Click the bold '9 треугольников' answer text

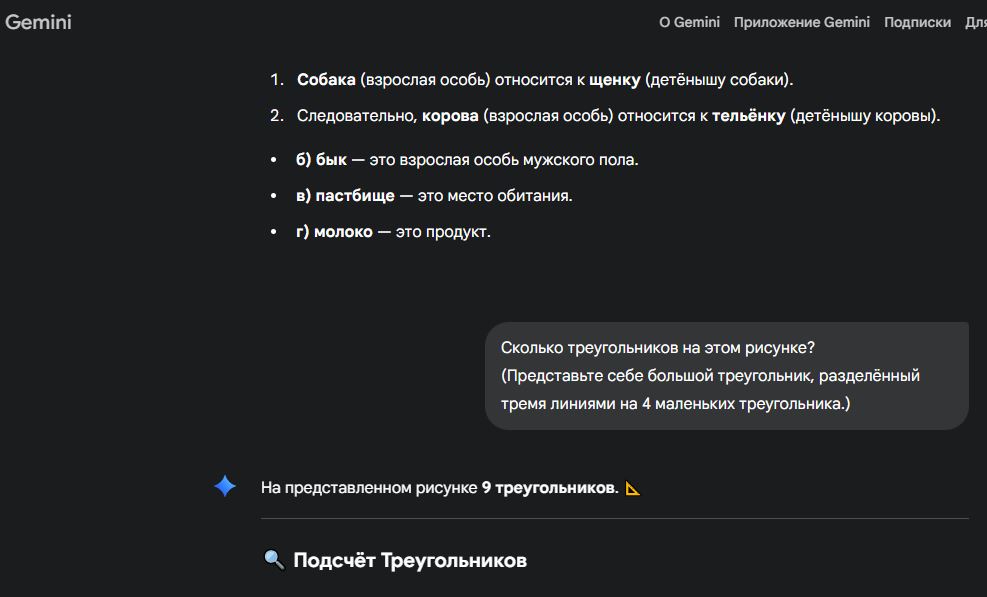pos(549,488)
